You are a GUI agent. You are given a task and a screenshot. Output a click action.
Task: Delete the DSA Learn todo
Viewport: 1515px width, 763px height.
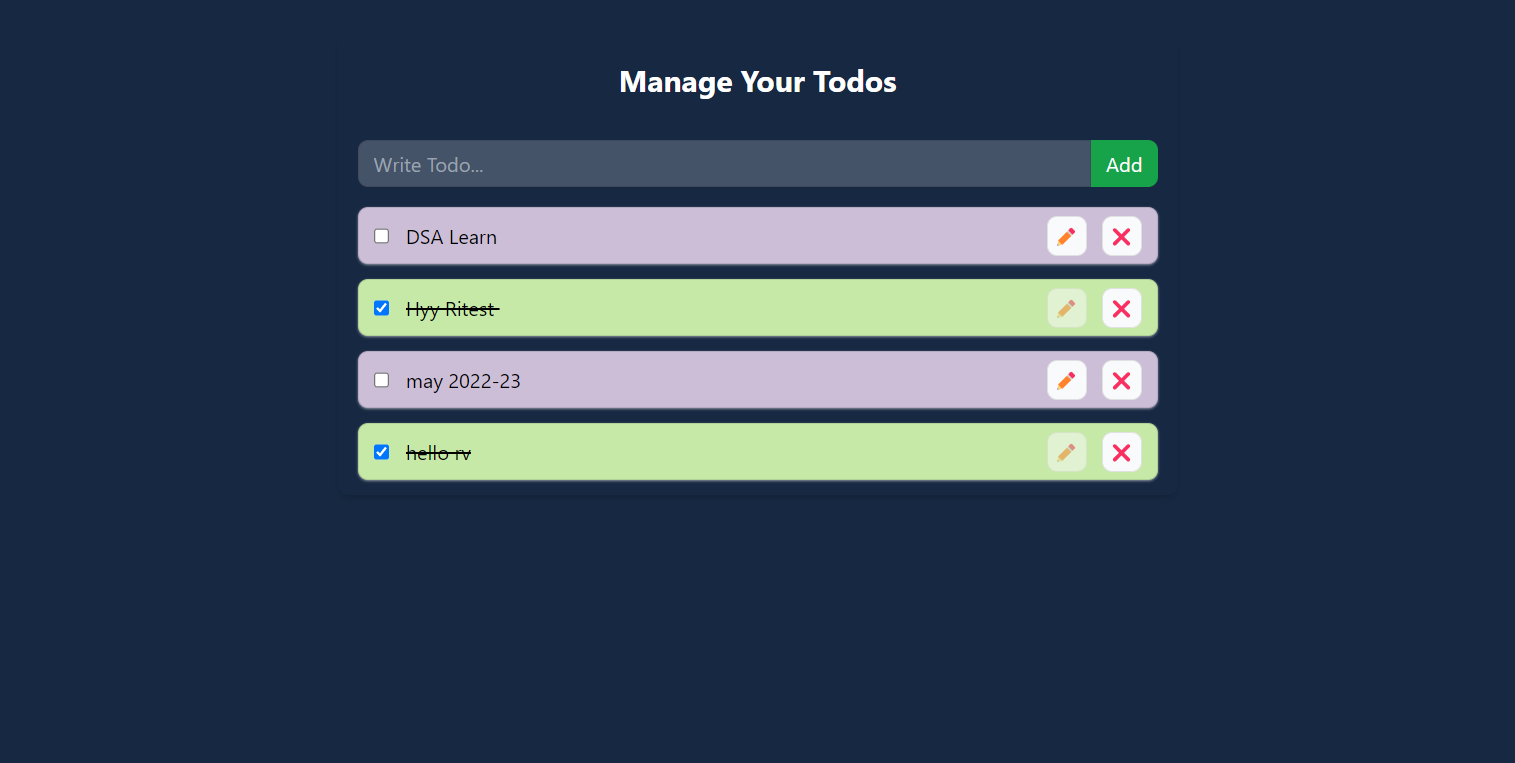point(1121,236)
